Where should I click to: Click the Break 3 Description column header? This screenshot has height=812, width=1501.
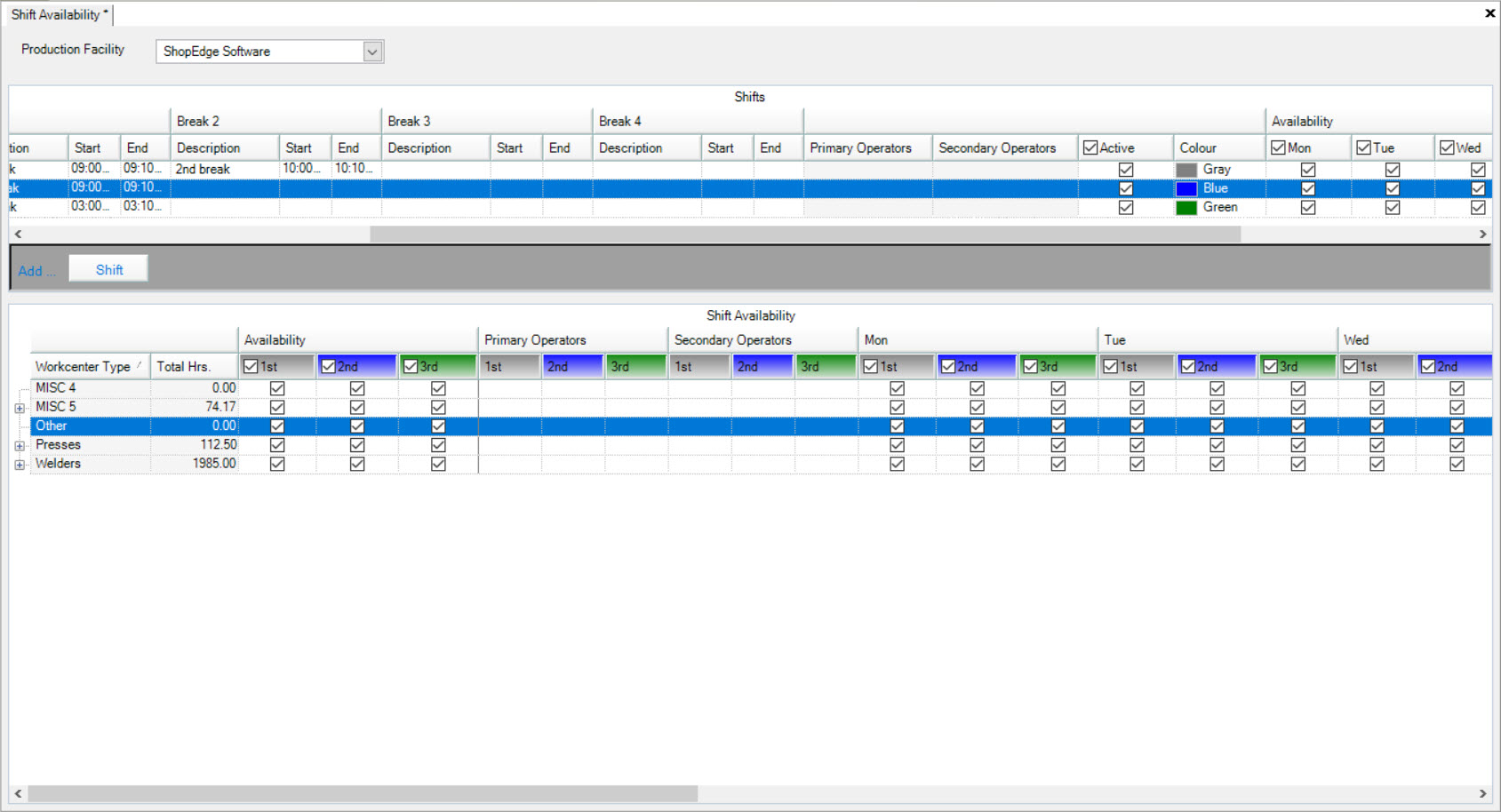(435, 147)
